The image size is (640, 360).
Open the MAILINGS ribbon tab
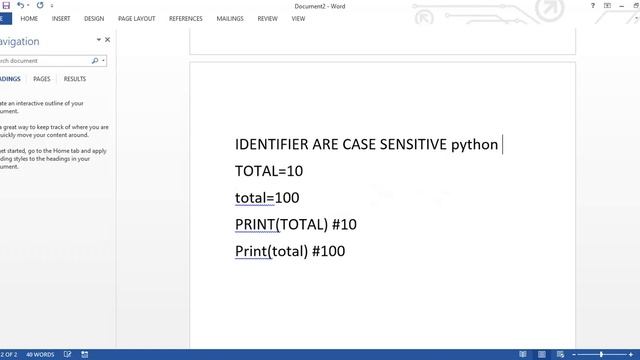[230, 19]
